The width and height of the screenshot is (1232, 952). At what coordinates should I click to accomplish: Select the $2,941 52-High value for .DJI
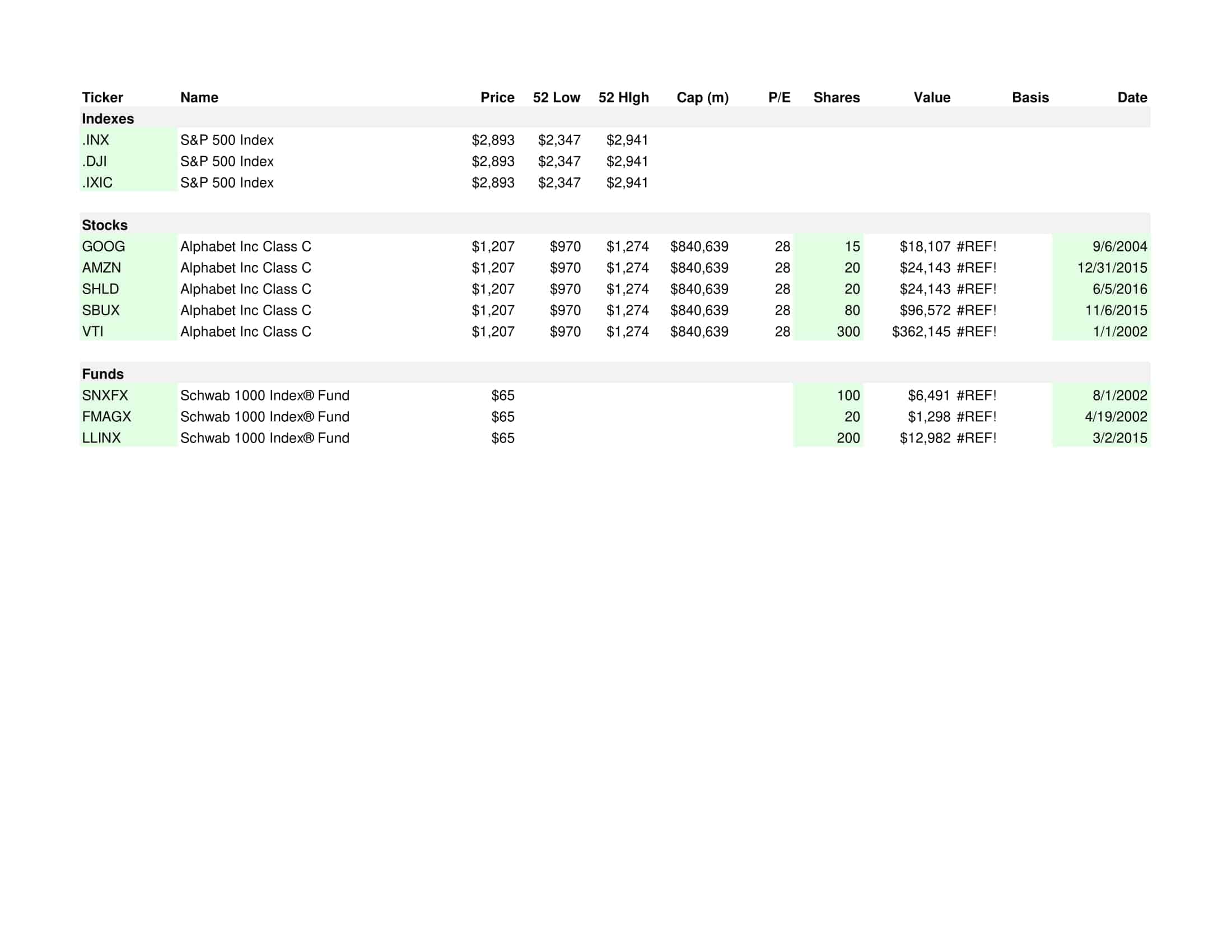pyautogui.click(x=628, y=161)
